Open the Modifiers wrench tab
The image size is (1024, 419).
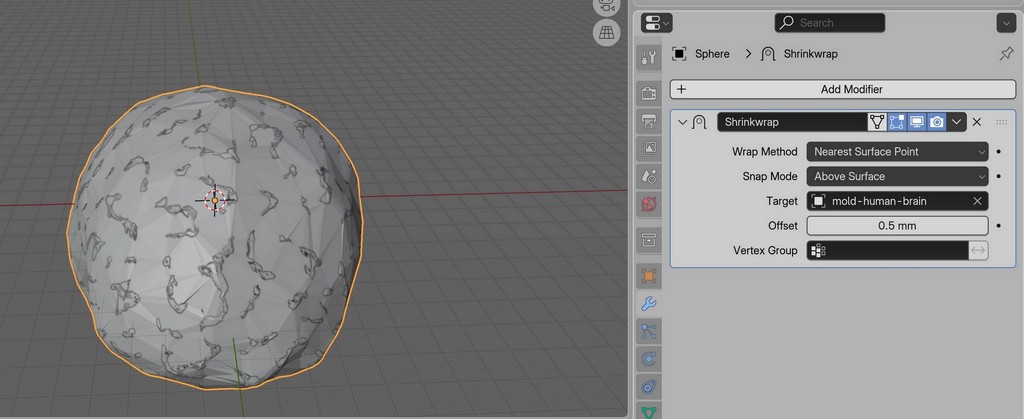point(648,303)
